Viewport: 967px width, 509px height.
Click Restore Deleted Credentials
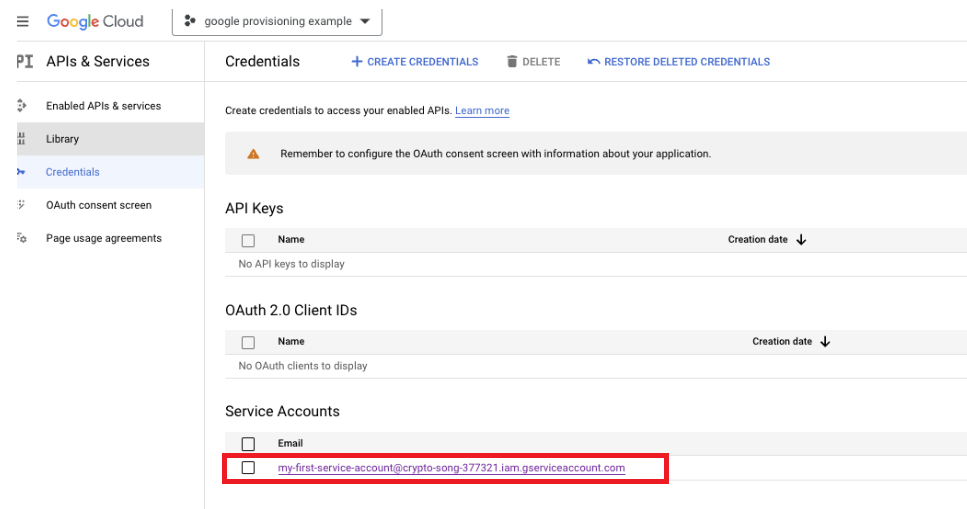pos(679,62)
